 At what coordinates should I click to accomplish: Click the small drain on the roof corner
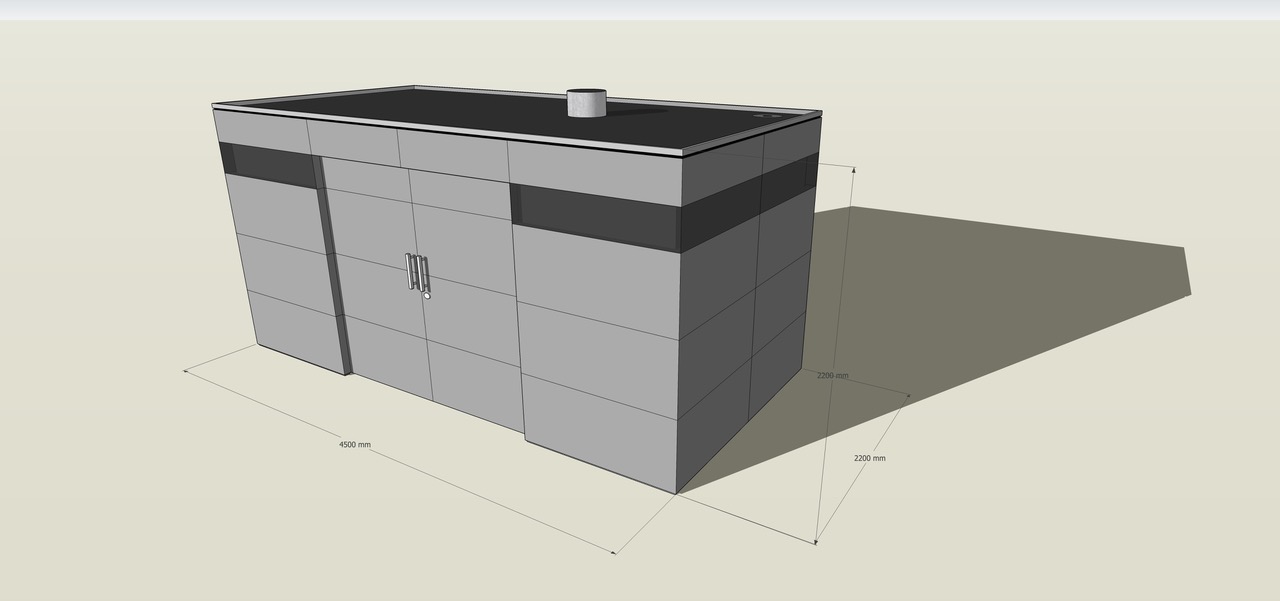(769, 117)
